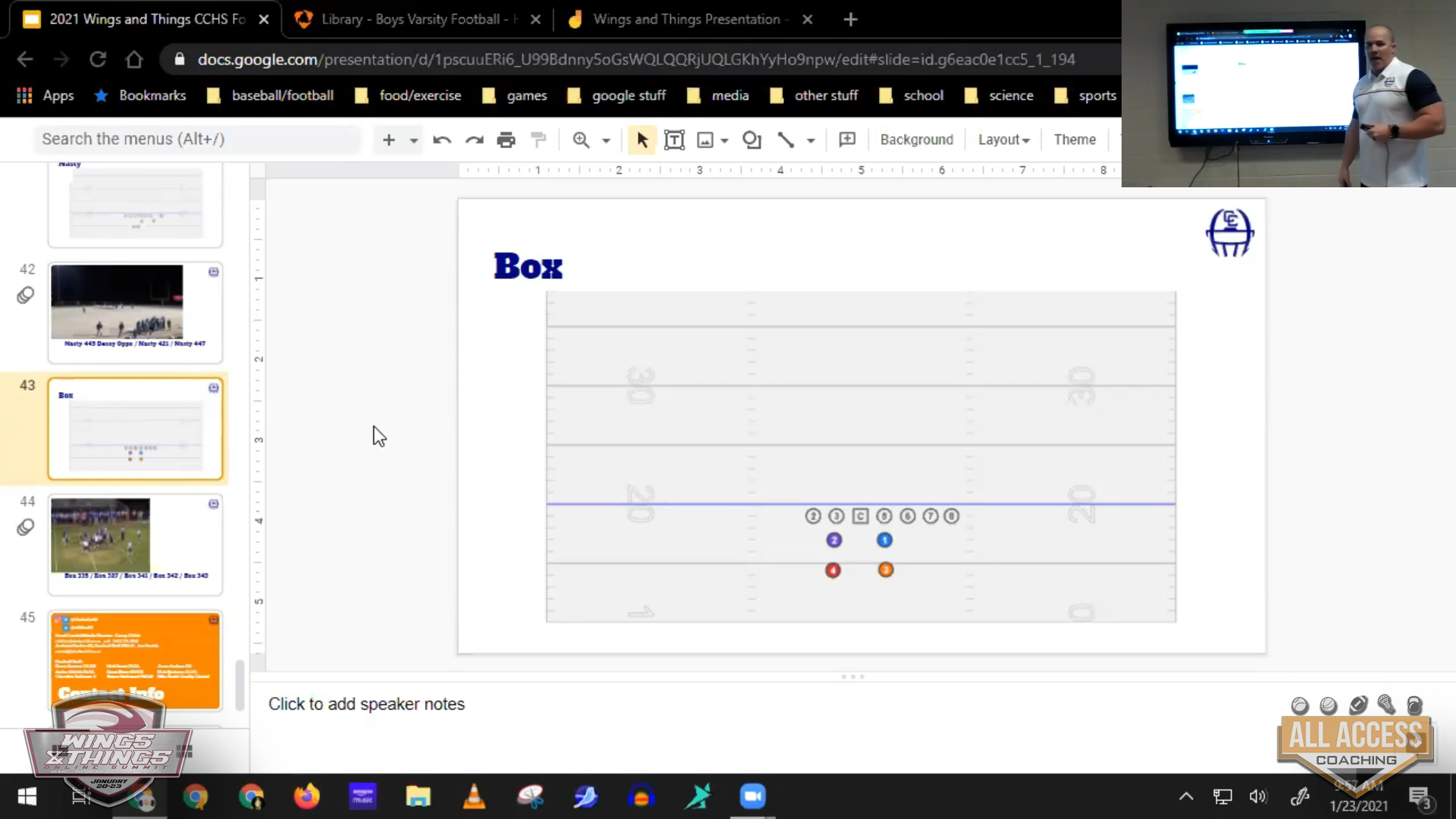Open the sports bookmark folder

[x=1085, y=96]
